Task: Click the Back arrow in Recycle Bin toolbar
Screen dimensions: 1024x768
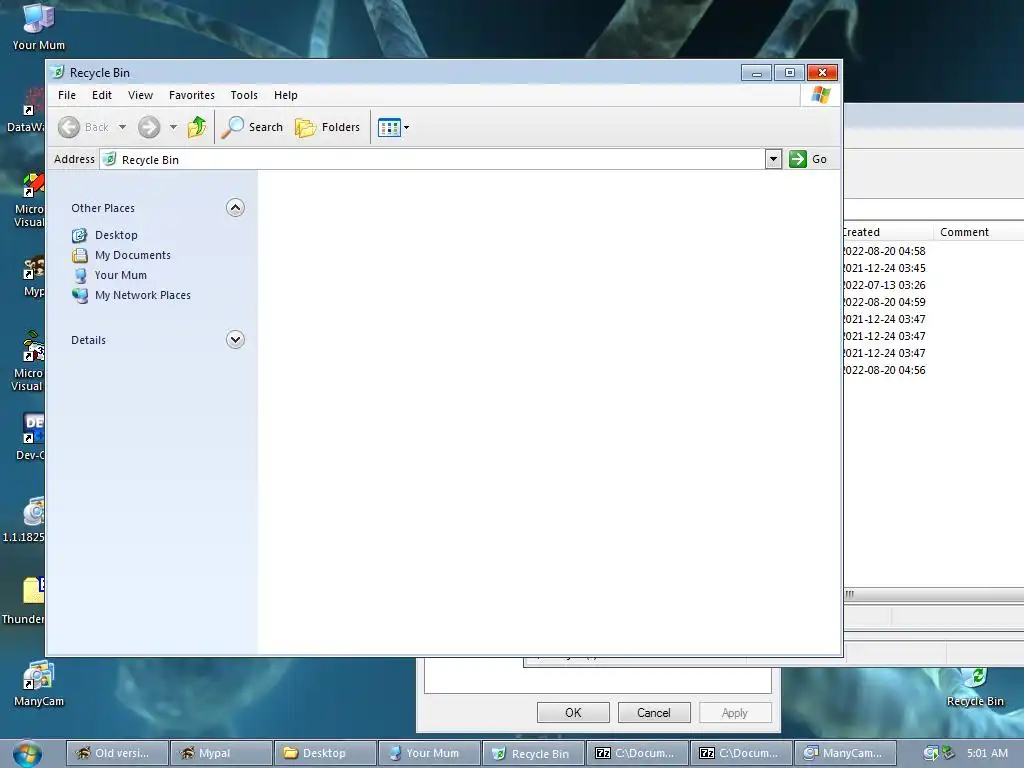Action: pos(69,127)
